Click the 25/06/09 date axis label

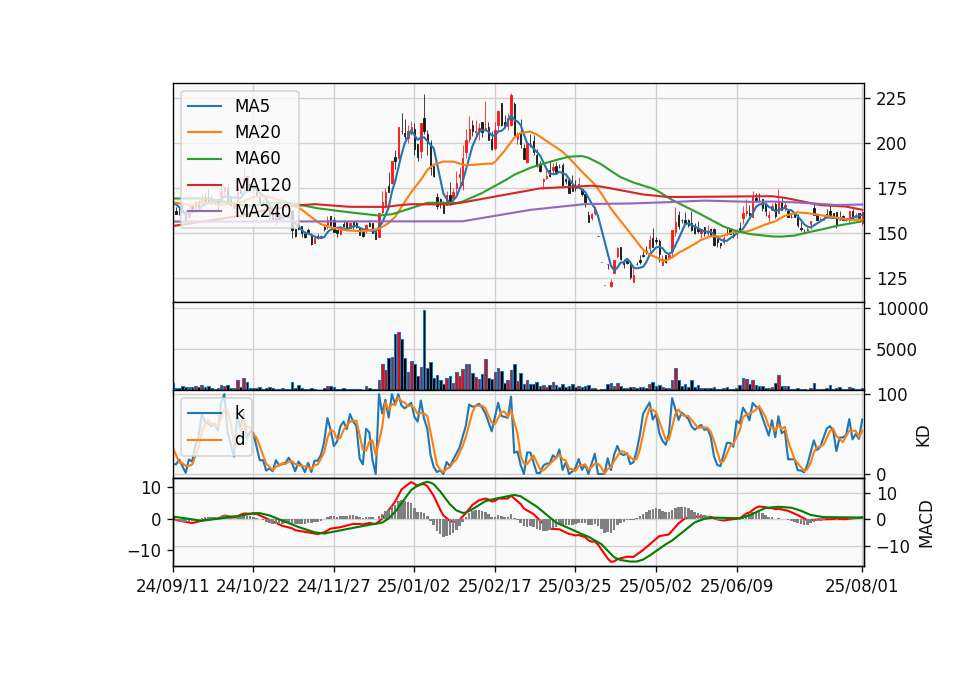pyautogui.click(x=737, y=586)
